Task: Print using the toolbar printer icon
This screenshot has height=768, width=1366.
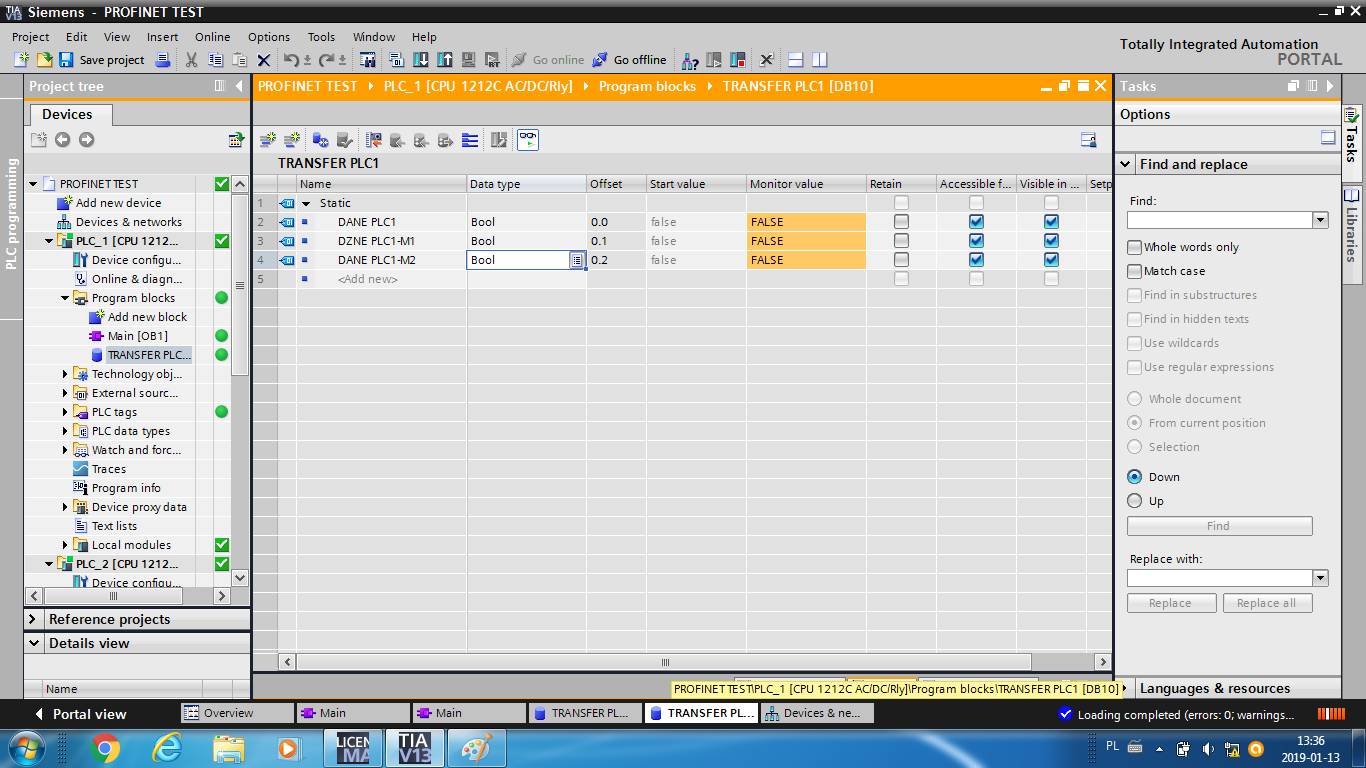Action: (163, 60)
